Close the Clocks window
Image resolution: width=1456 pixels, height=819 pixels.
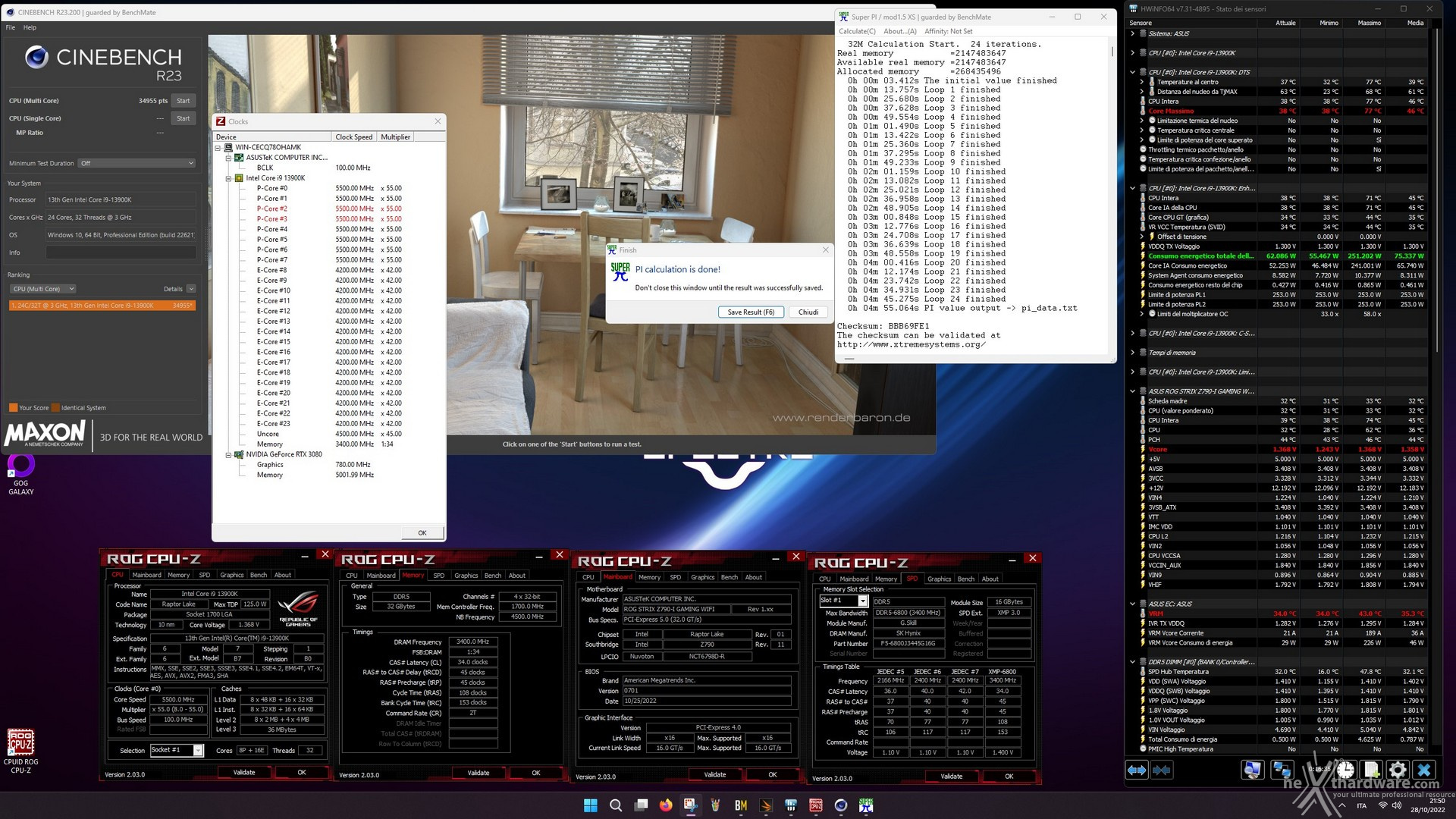[x=438, y=121]
